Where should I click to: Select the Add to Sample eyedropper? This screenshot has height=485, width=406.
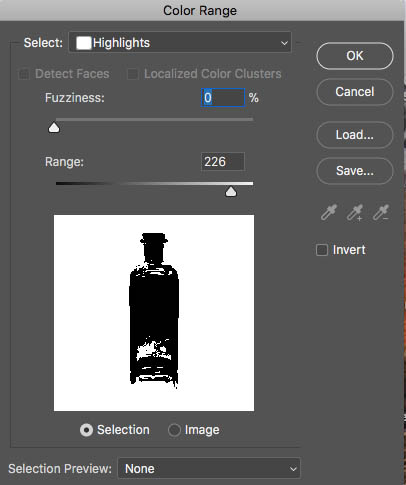pyautogui.click(x=355, y=212)
